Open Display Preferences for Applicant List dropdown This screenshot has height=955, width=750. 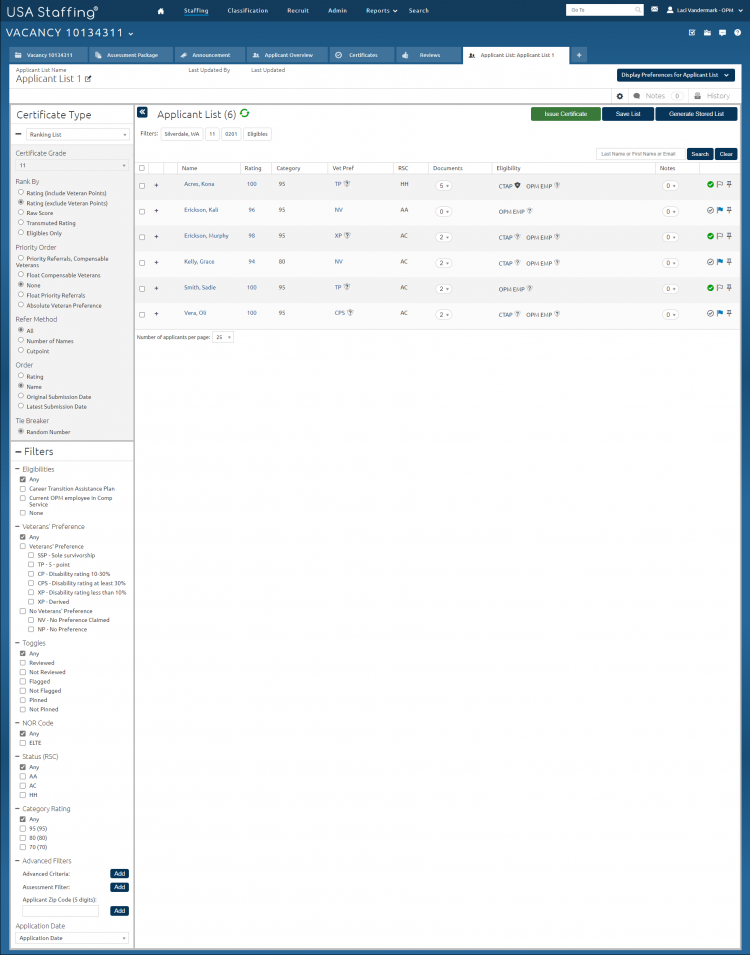[x=676, y=75]
